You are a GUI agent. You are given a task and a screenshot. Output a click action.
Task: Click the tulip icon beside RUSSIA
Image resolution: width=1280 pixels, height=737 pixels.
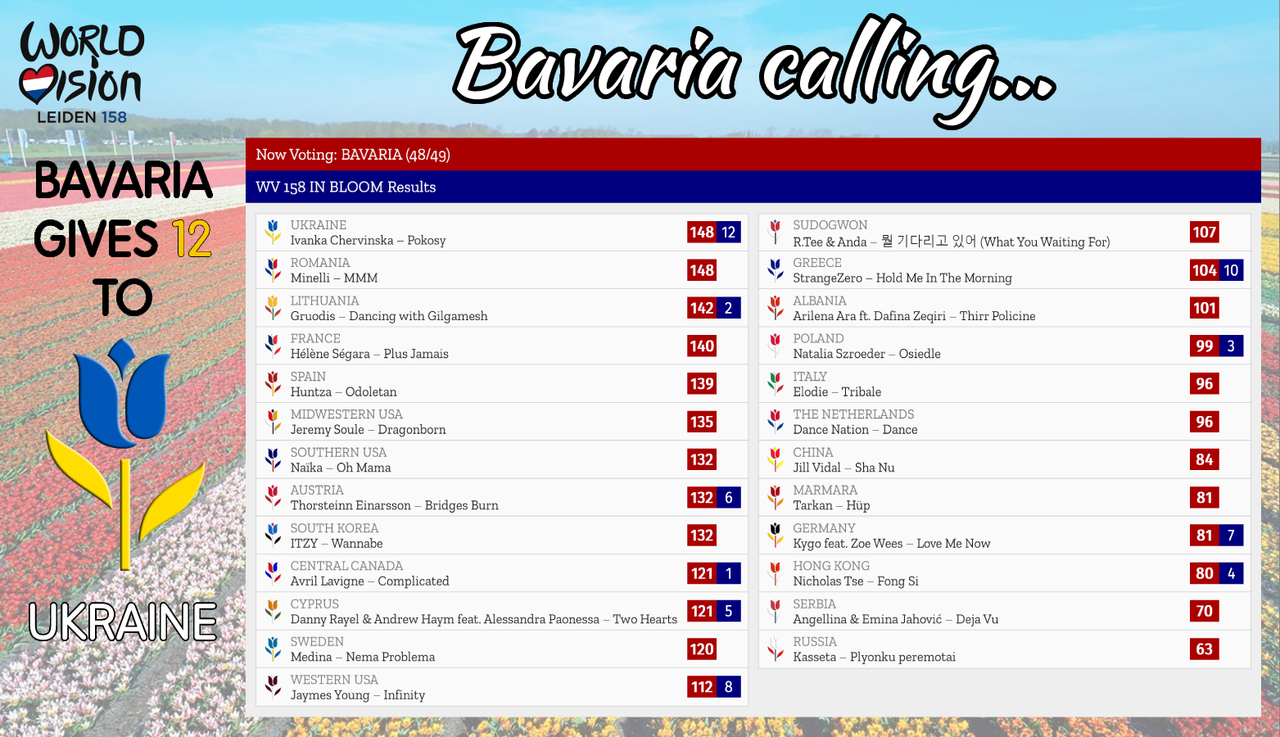click(x=775, y=649)
